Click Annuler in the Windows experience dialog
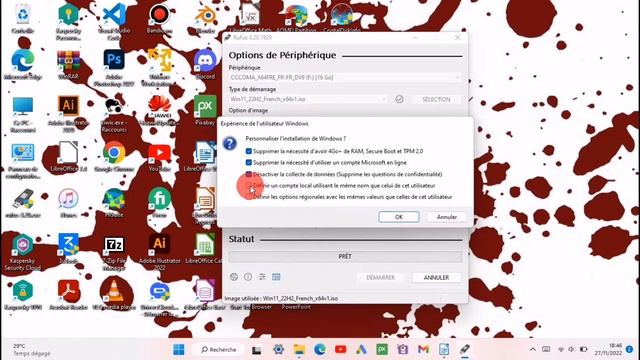The height and width of the screenshot is (360, 640). [x=447, y=217]
